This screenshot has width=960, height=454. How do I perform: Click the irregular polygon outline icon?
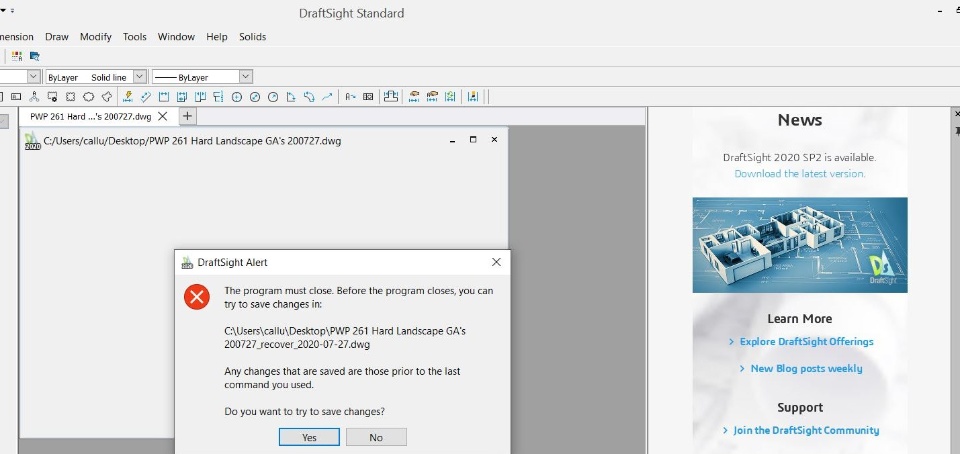coord(107,97)
